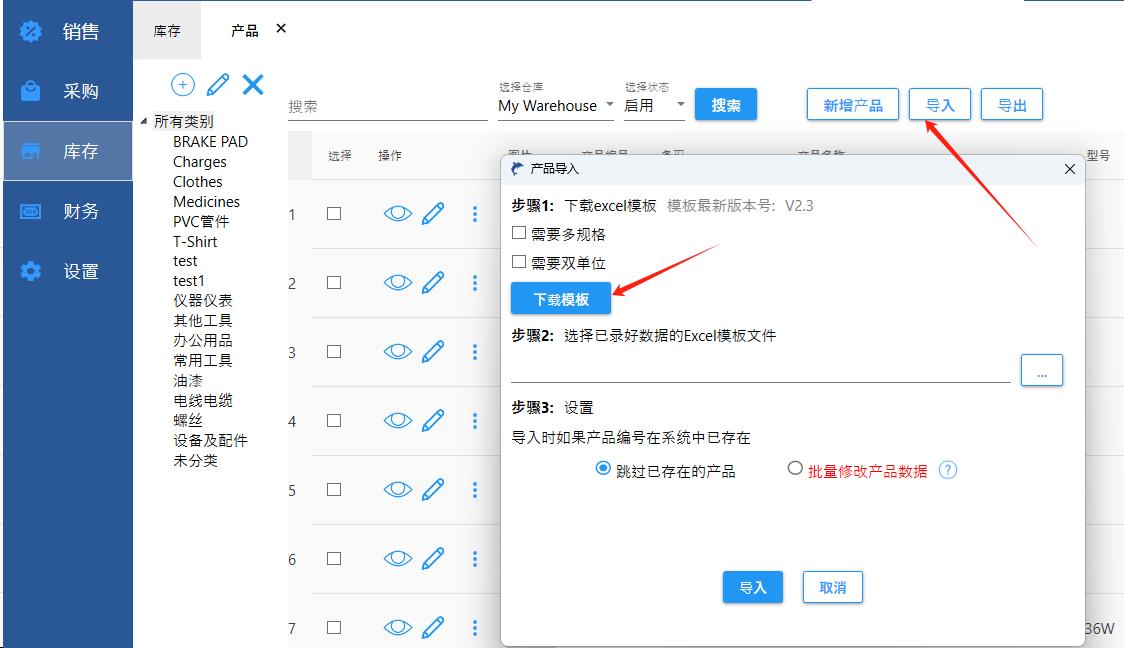The image size is (1124, 648).
Task: Click the Excel file path input field
Action: (x=760, y=370)
